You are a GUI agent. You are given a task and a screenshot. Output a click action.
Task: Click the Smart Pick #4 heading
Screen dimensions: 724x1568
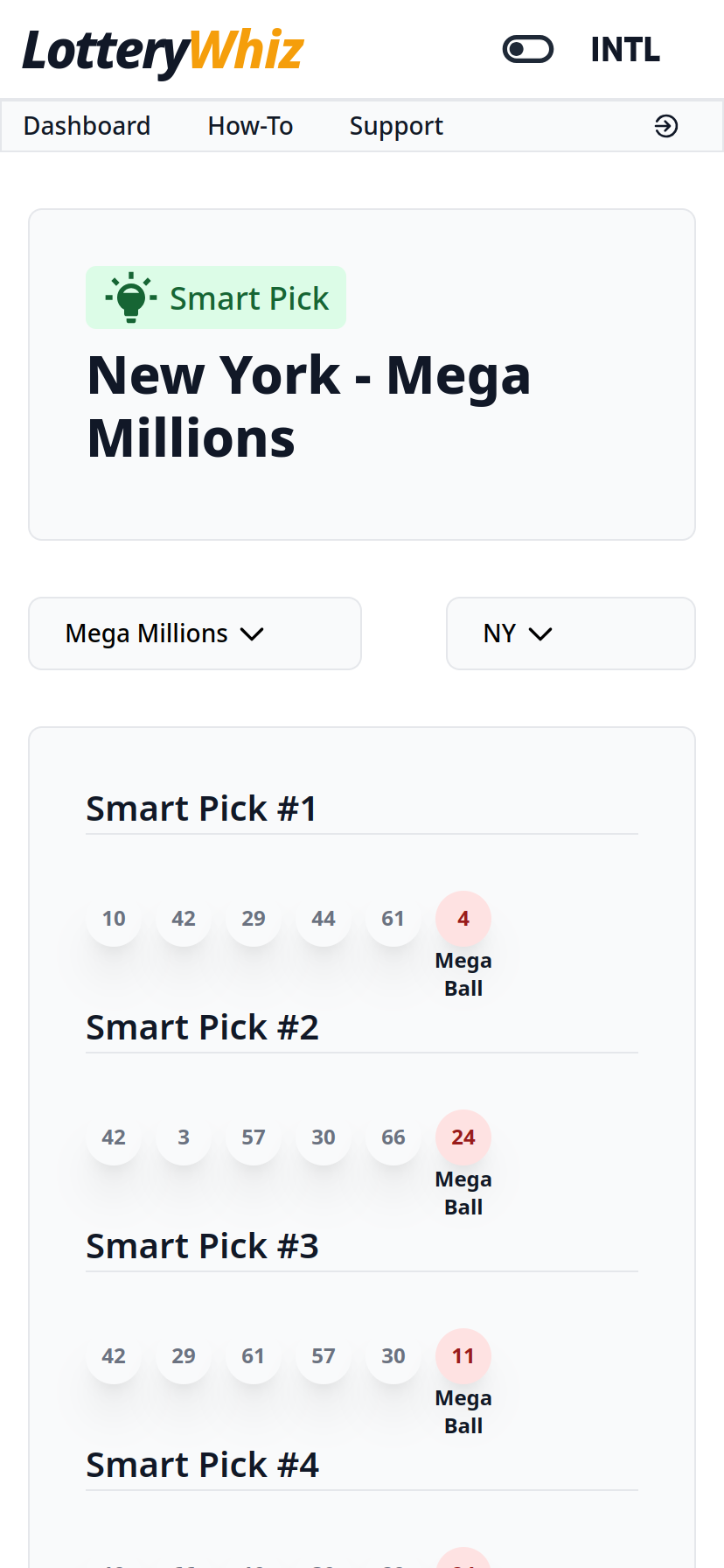click(202, 1465)
